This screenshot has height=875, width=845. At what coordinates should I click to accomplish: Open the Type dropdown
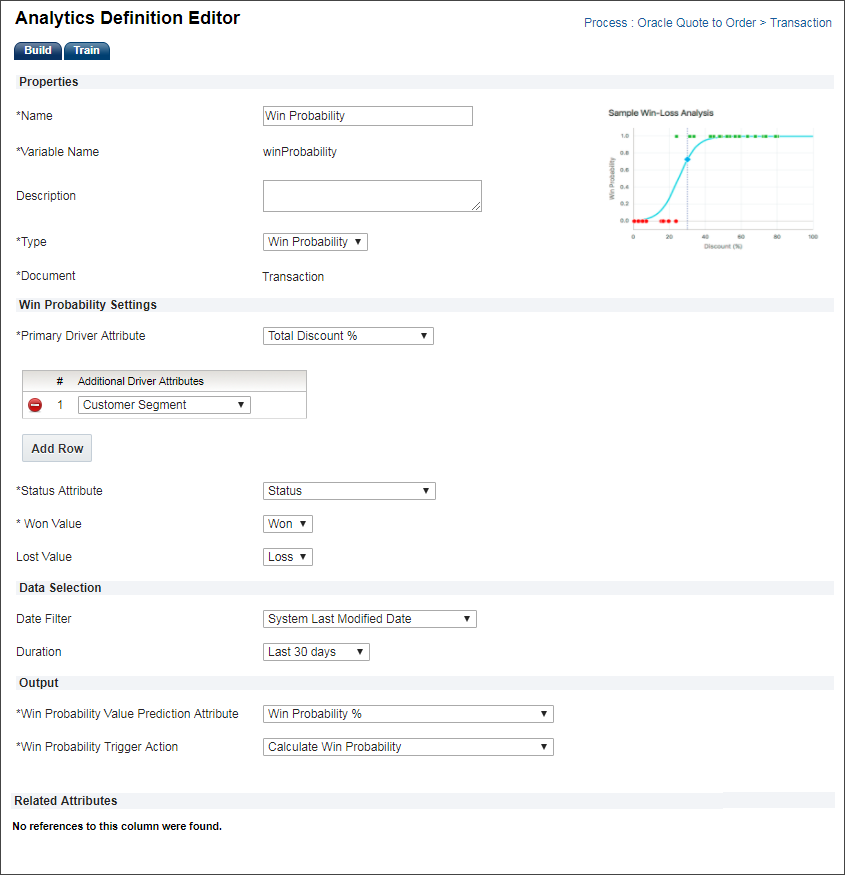coord(315,242)
